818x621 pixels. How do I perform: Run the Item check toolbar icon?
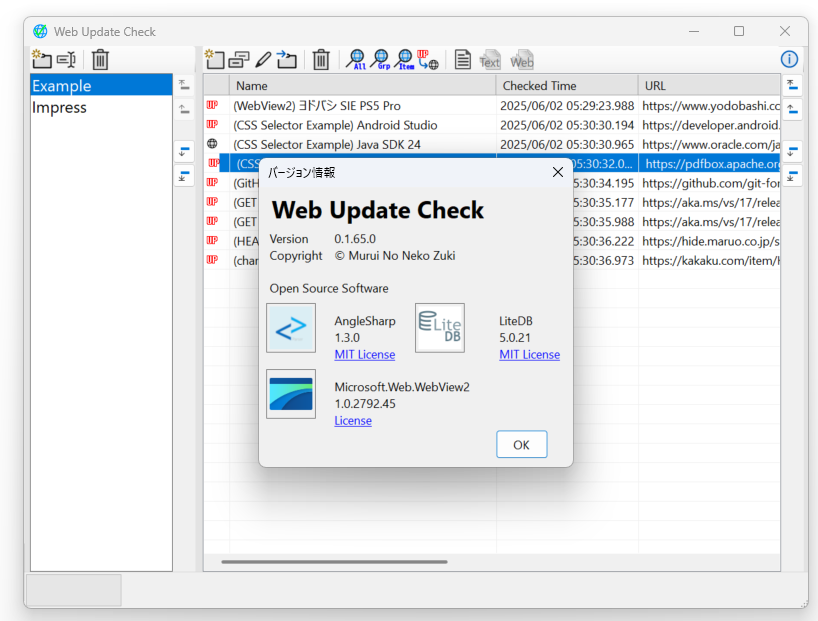tap(406, 60)
